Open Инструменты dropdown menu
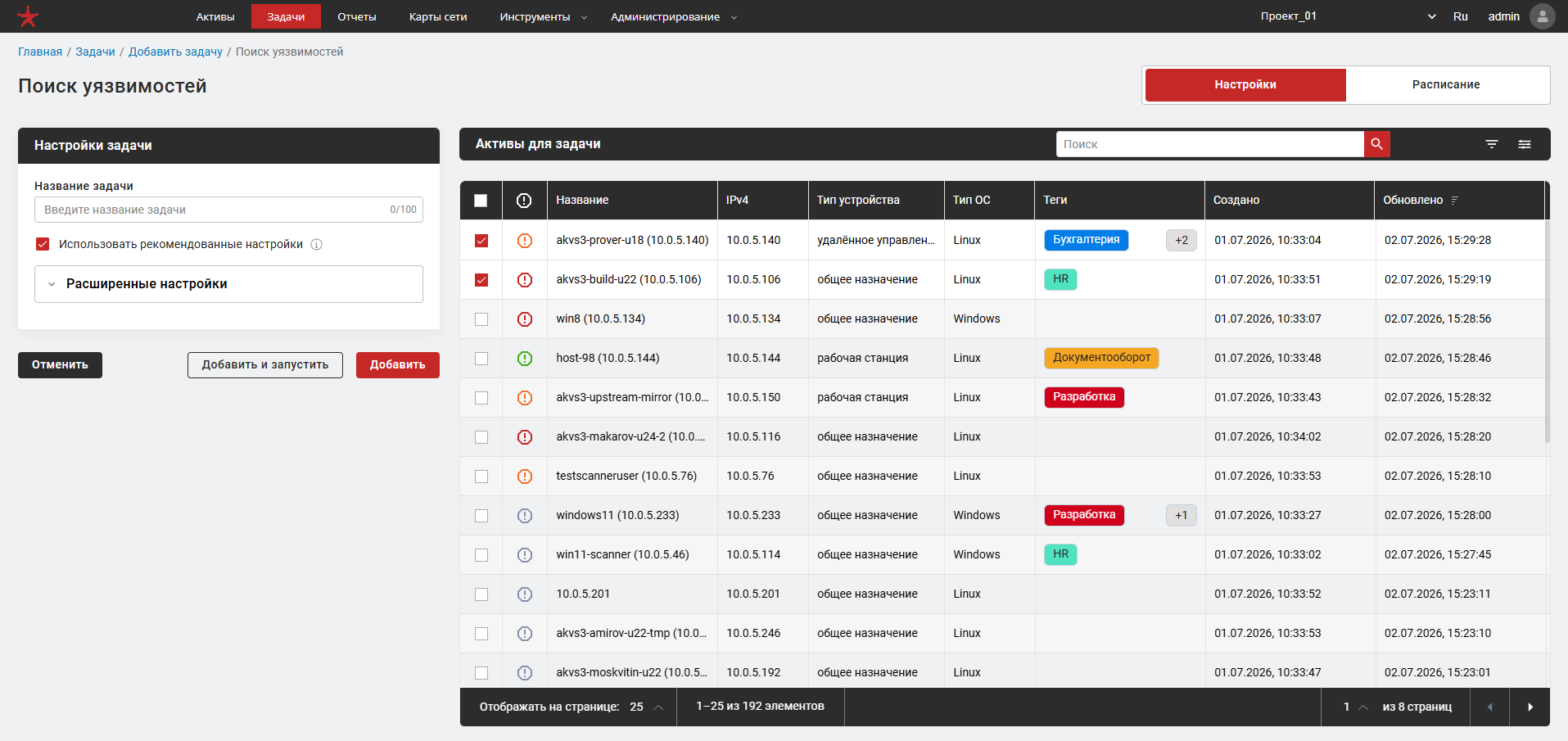This screenshot has height=741, width=1568. (x=543, y=16)
